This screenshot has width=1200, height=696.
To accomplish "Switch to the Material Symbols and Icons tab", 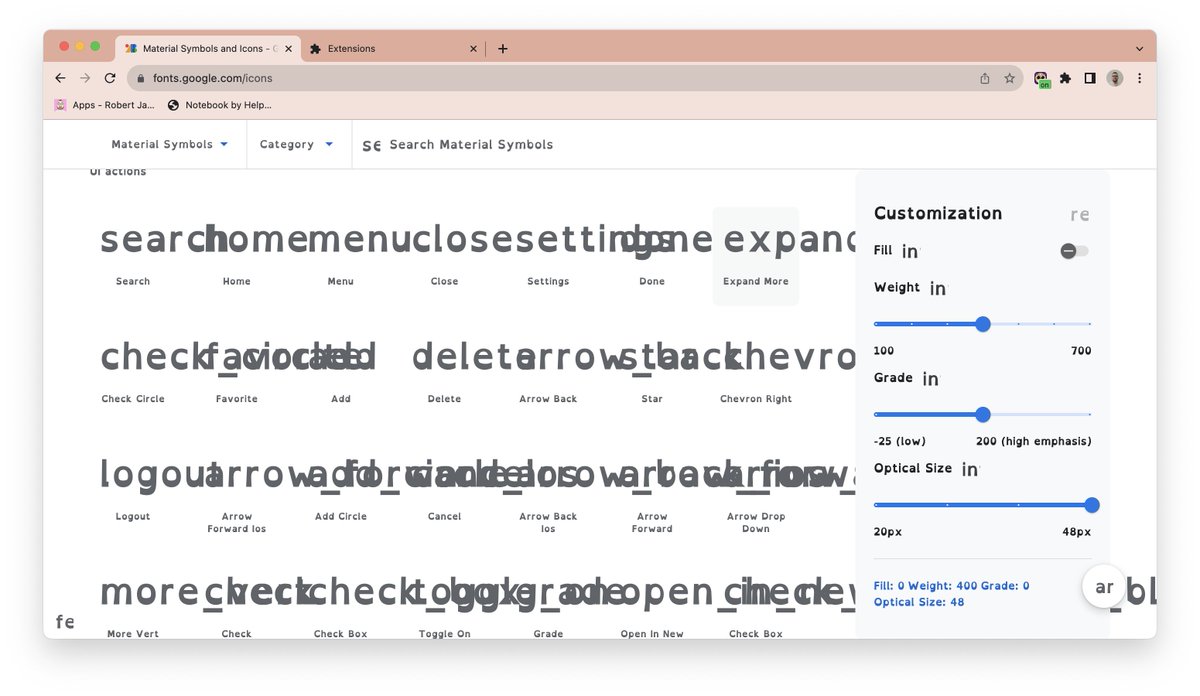I will 209,48.
